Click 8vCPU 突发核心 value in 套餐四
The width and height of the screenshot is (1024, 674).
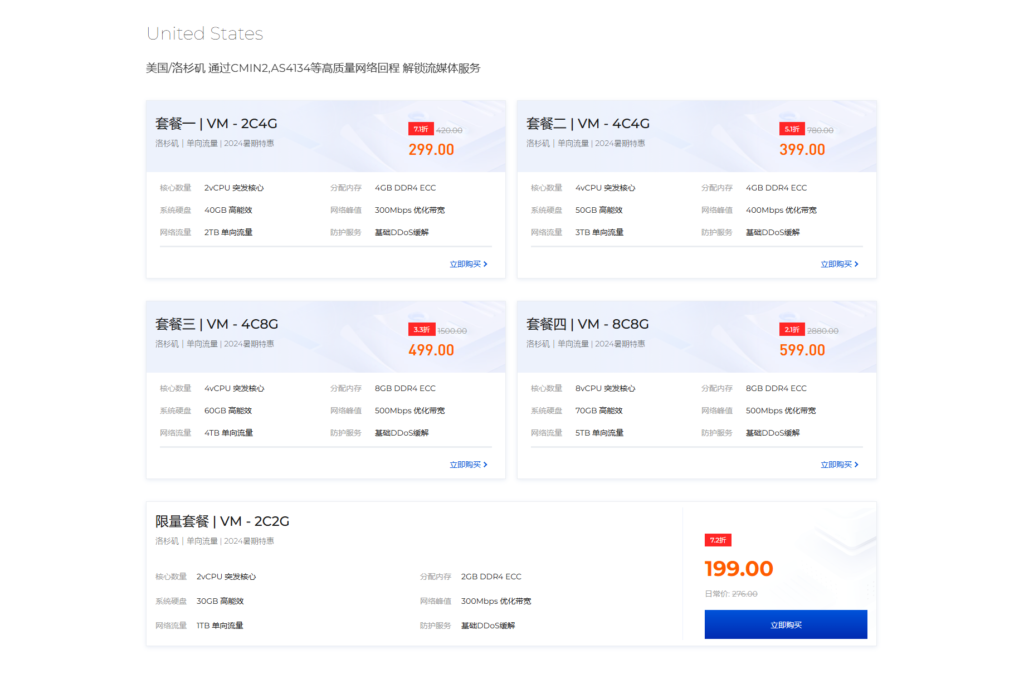tap(605, 389)
